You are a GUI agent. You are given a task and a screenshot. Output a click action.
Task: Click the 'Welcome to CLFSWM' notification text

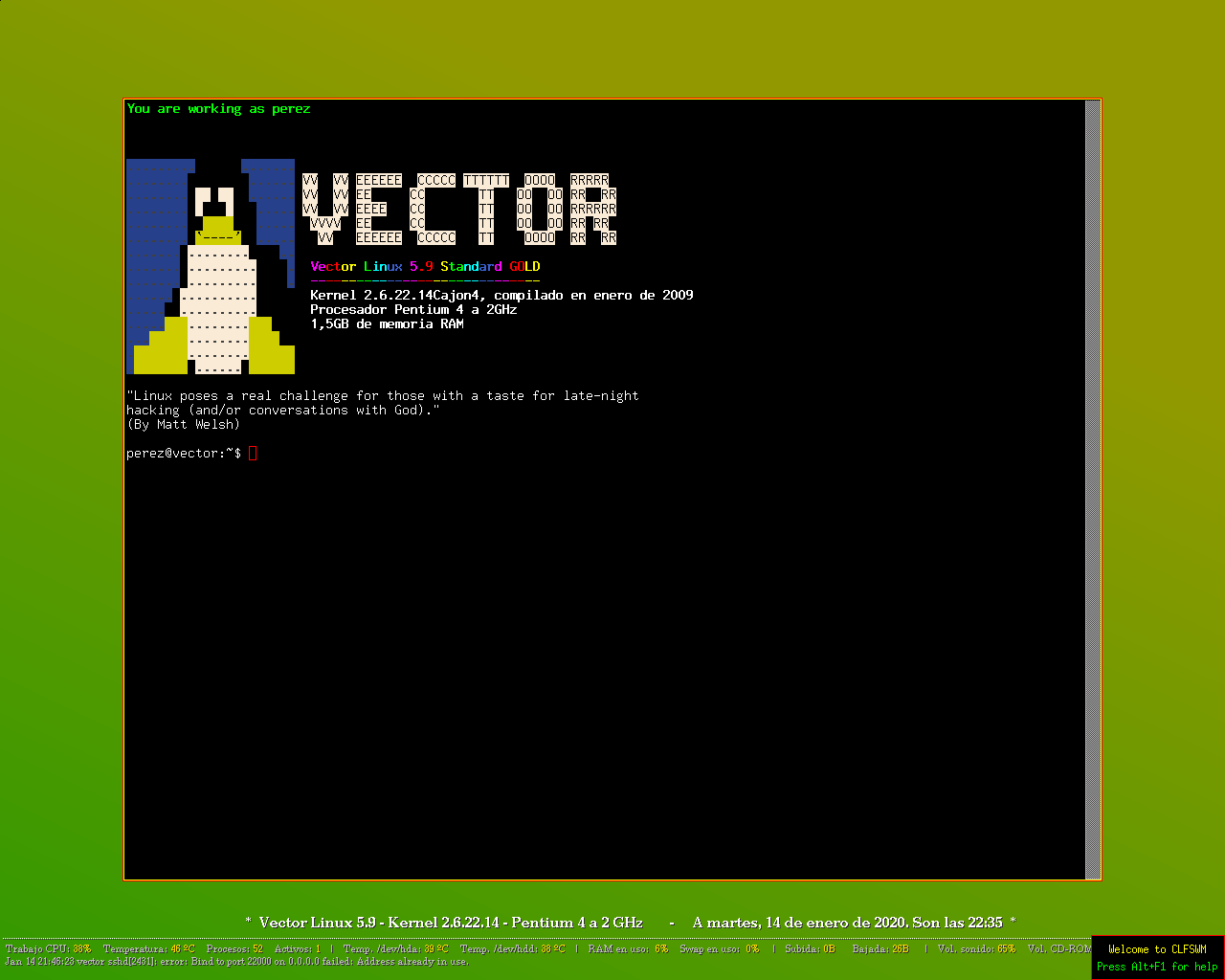1157,949
